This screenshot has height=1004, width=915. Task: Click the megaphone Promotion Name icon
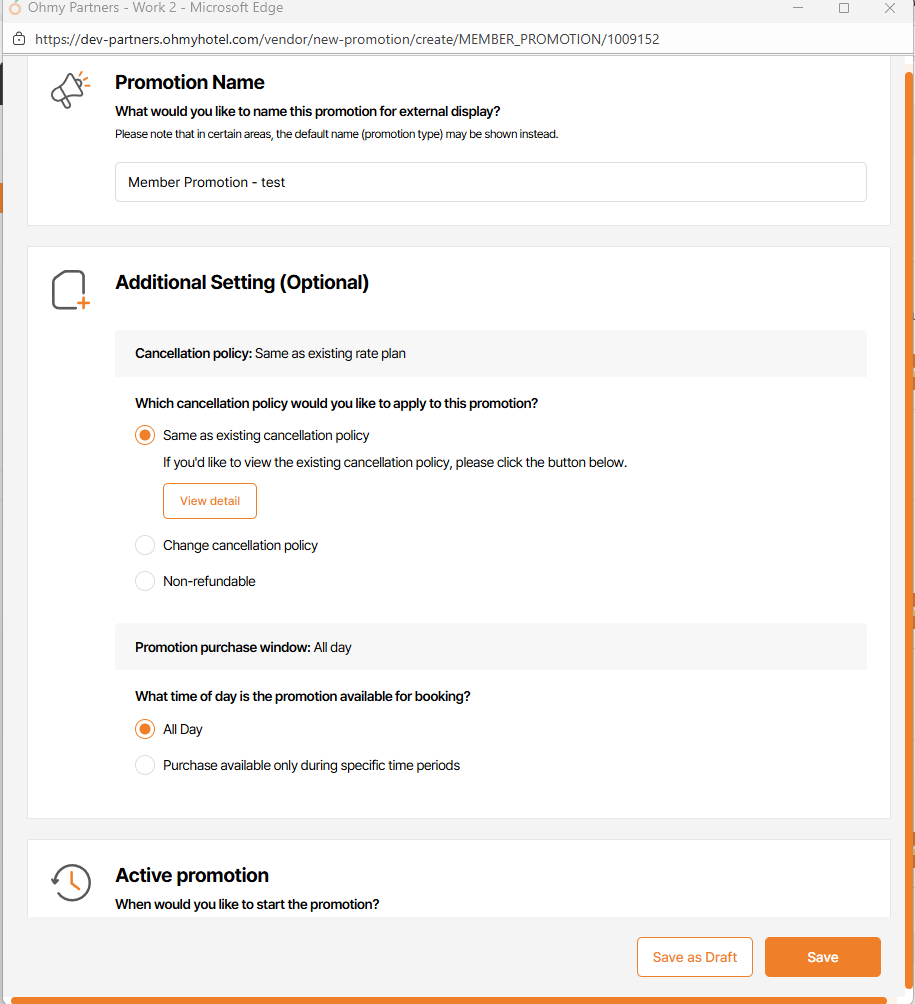click(x=69, y=90)
